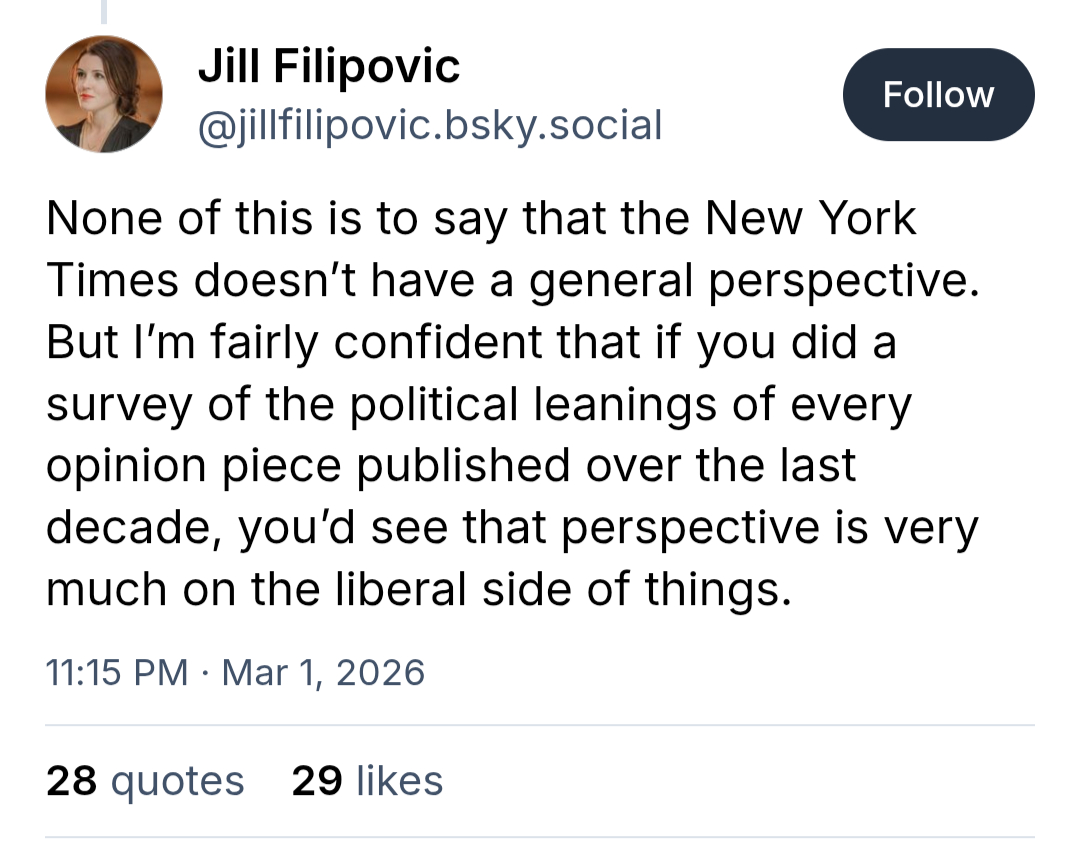Click the Mar 1, 2026 date
1080x843 pixels.
(x=323, y=672)
